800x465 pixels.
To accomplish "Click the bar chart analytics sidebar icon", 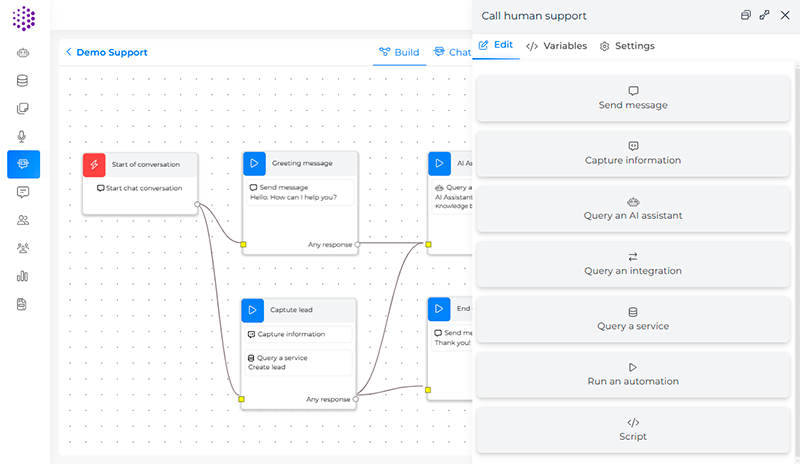I will [x=22, y=276].
